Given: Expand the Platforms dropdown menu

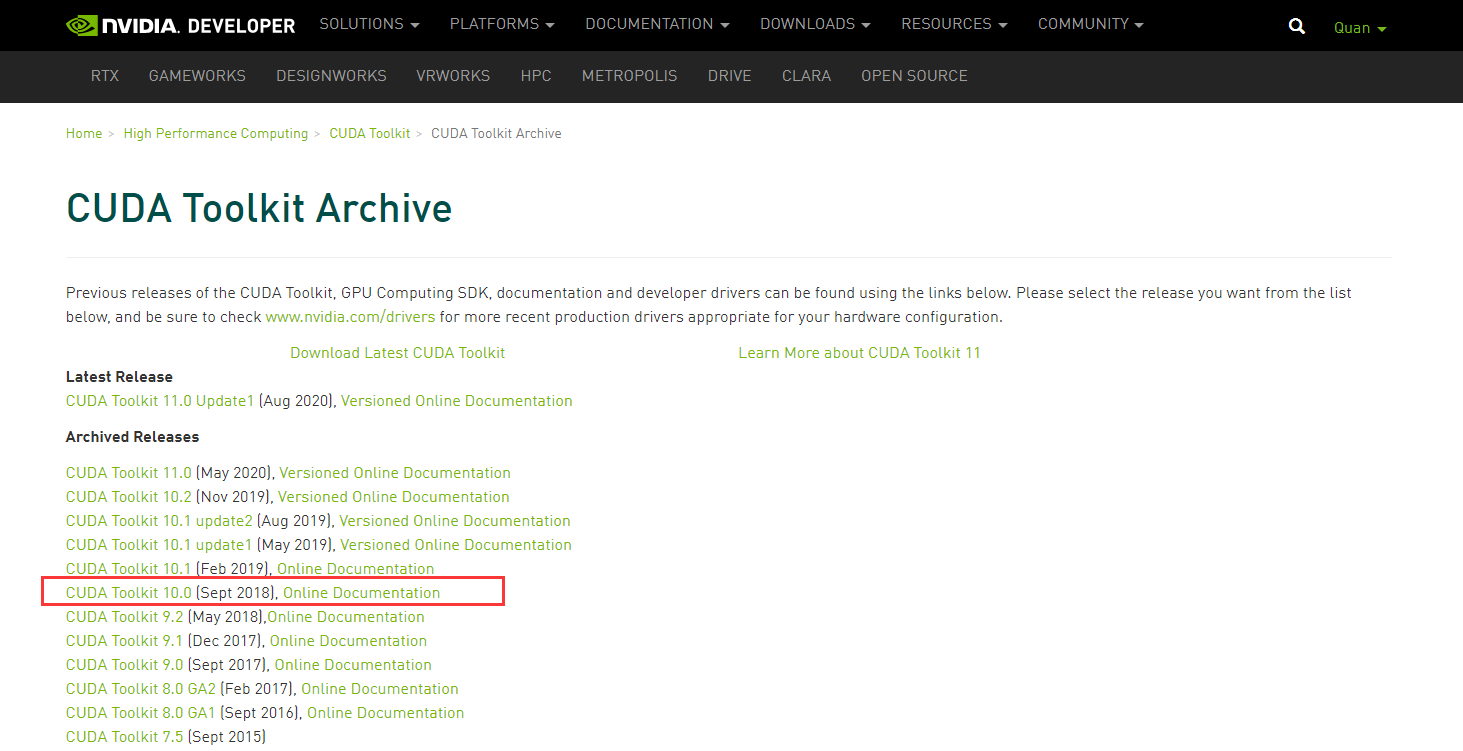Looking at the screenshot, I should tap(502, 24).
